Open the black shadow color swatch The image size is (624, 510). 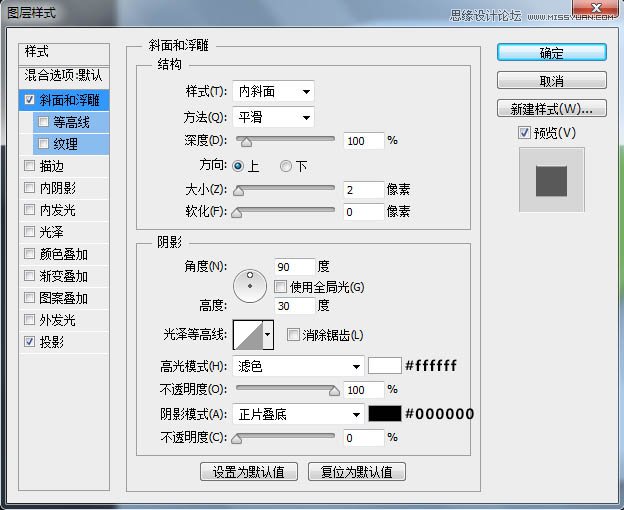384,414
